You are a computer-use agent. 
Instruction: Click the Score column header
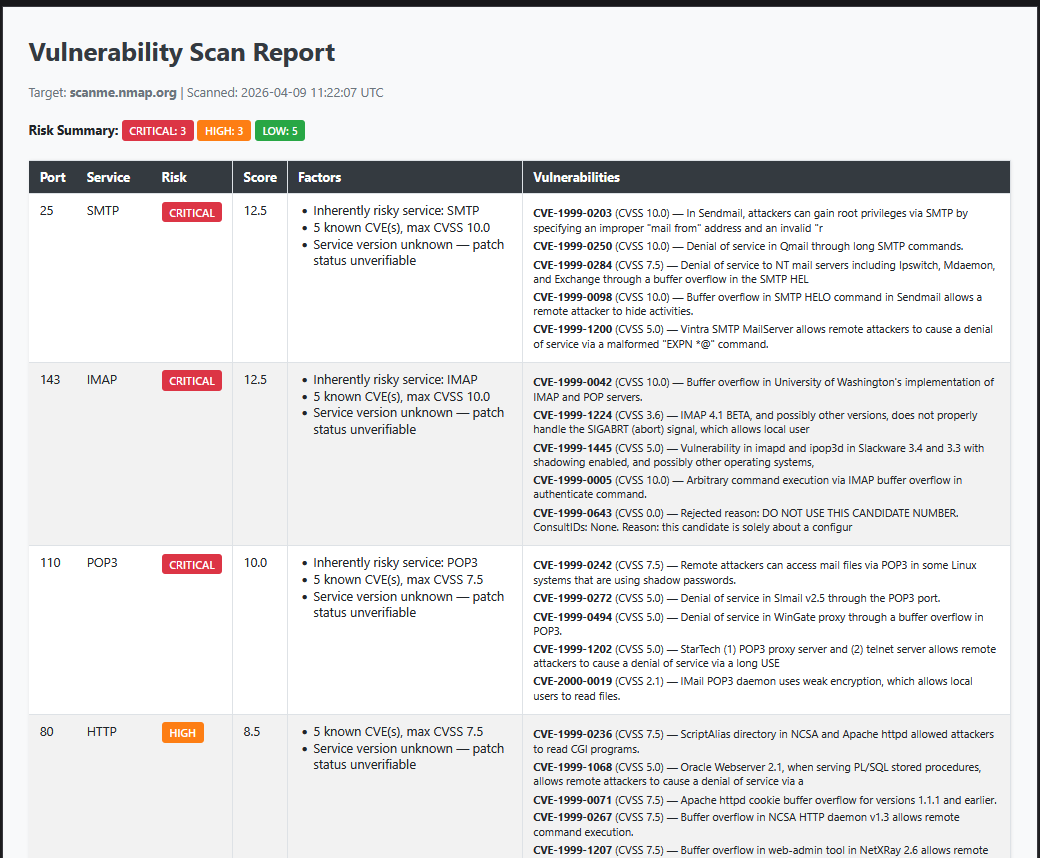(260, 178)
